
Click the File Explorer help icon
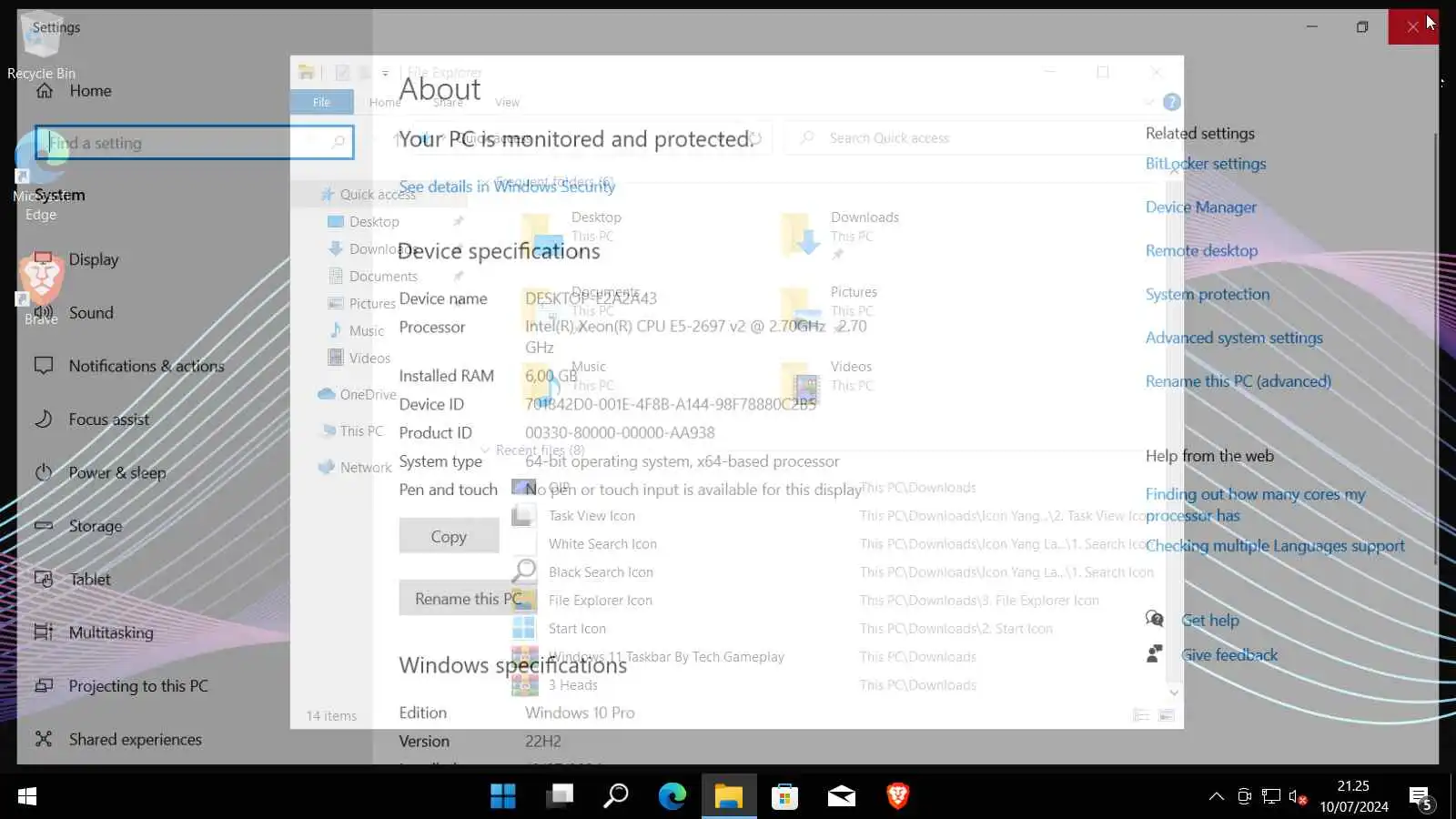[1172, 102]
